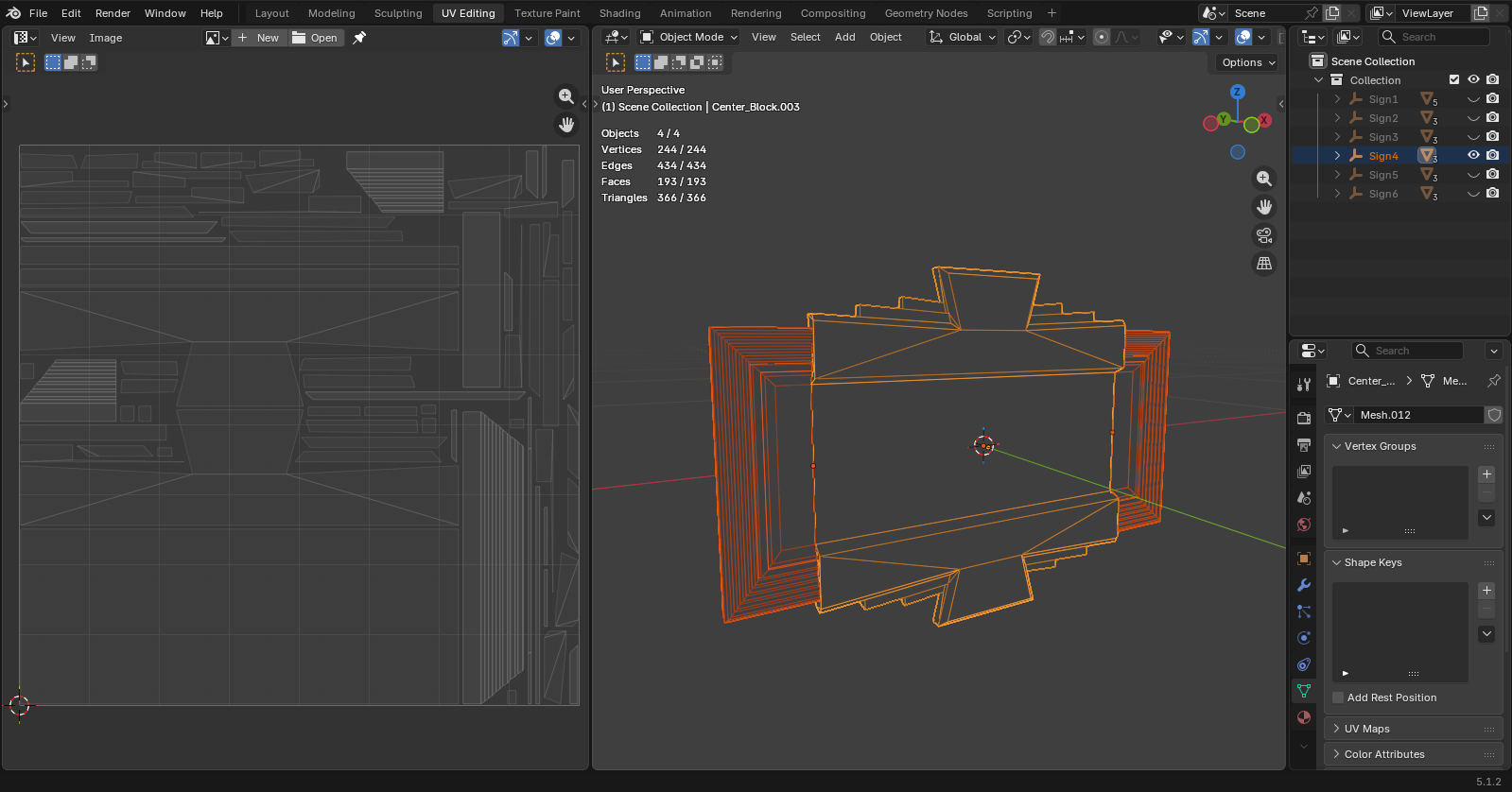Click the zoom magnifier in the 3D viewport
The width and height of the screenshot is (1512, 792).
click(x=1264, y=179)
